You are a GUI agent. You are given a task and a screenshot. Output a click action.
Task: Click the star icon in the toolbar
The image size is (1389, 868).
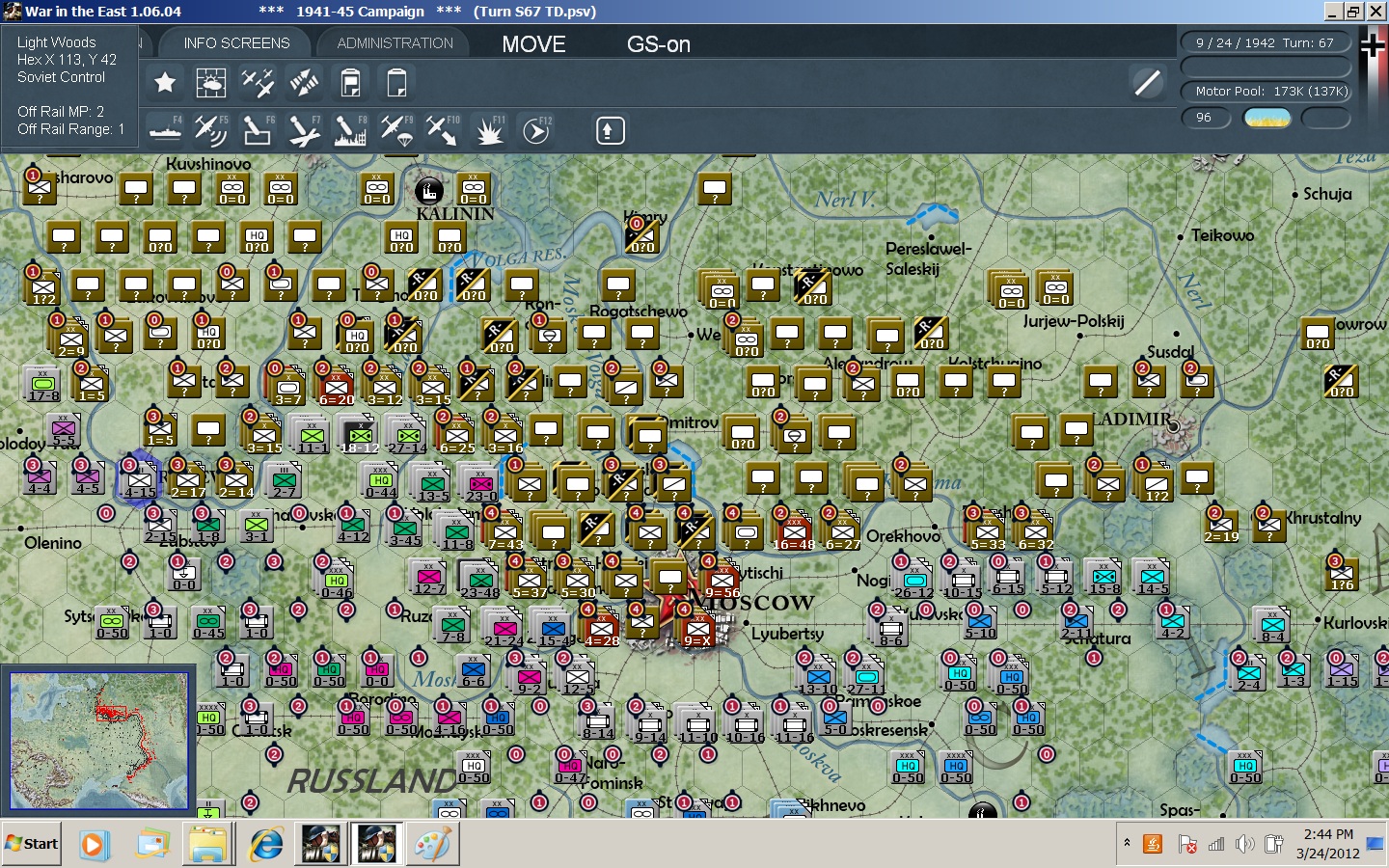coord(165,83)
